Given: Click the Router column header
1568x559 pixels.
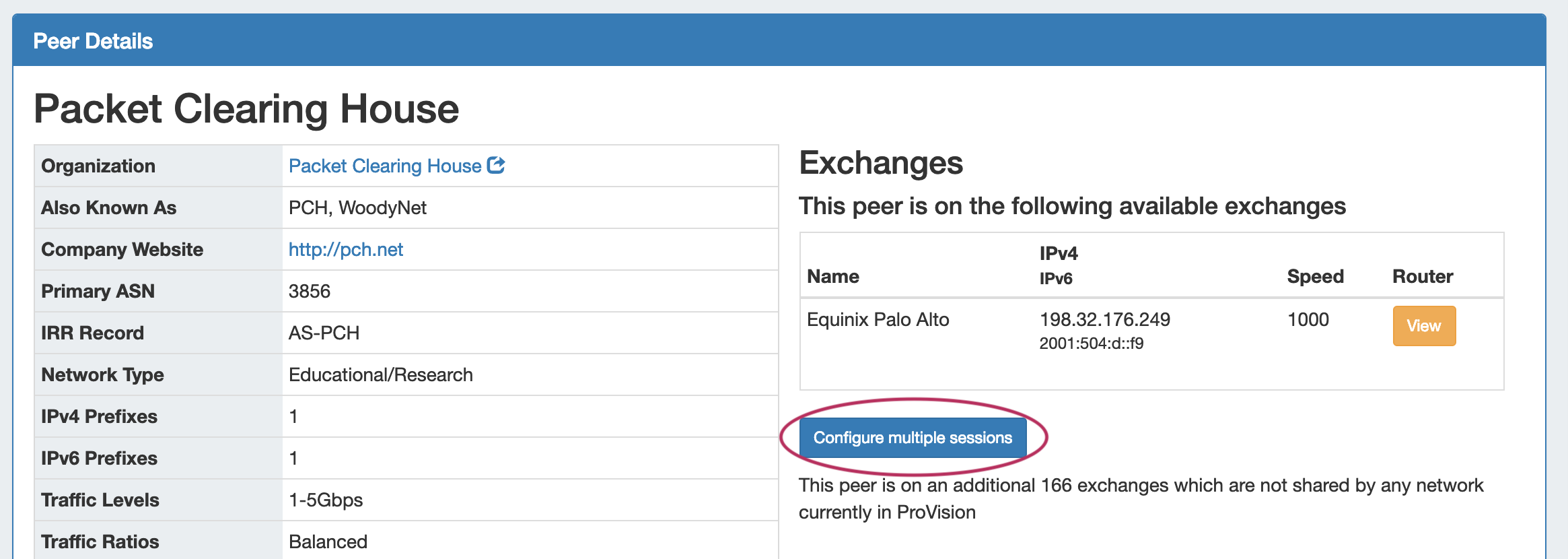Looking at the screenshot, I should [1423, 277].
